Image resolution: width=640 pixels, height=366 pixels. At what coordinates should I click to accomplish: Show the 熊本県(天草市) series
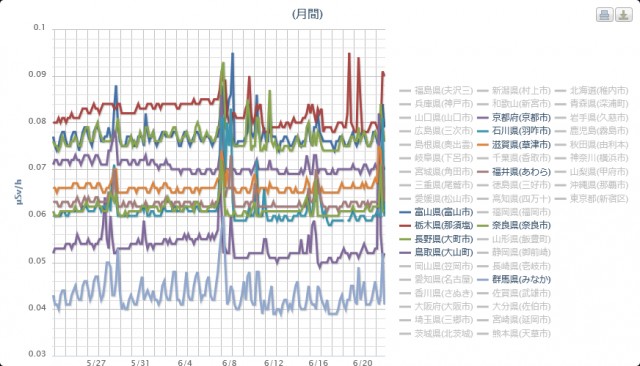pos(514,334)
